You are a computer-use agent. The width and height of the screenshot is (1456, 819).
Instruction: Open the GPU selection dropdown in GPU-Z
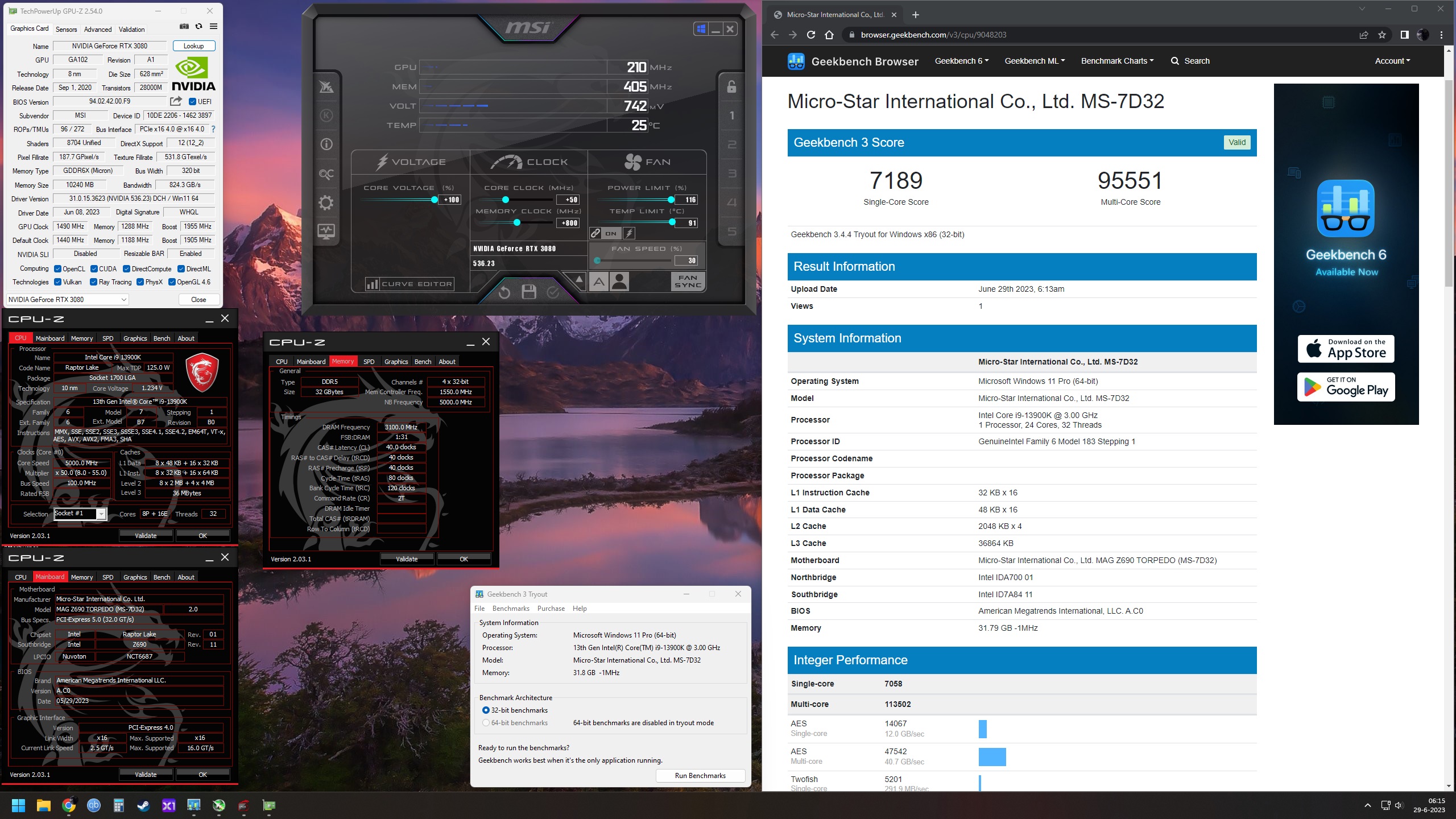68,300
